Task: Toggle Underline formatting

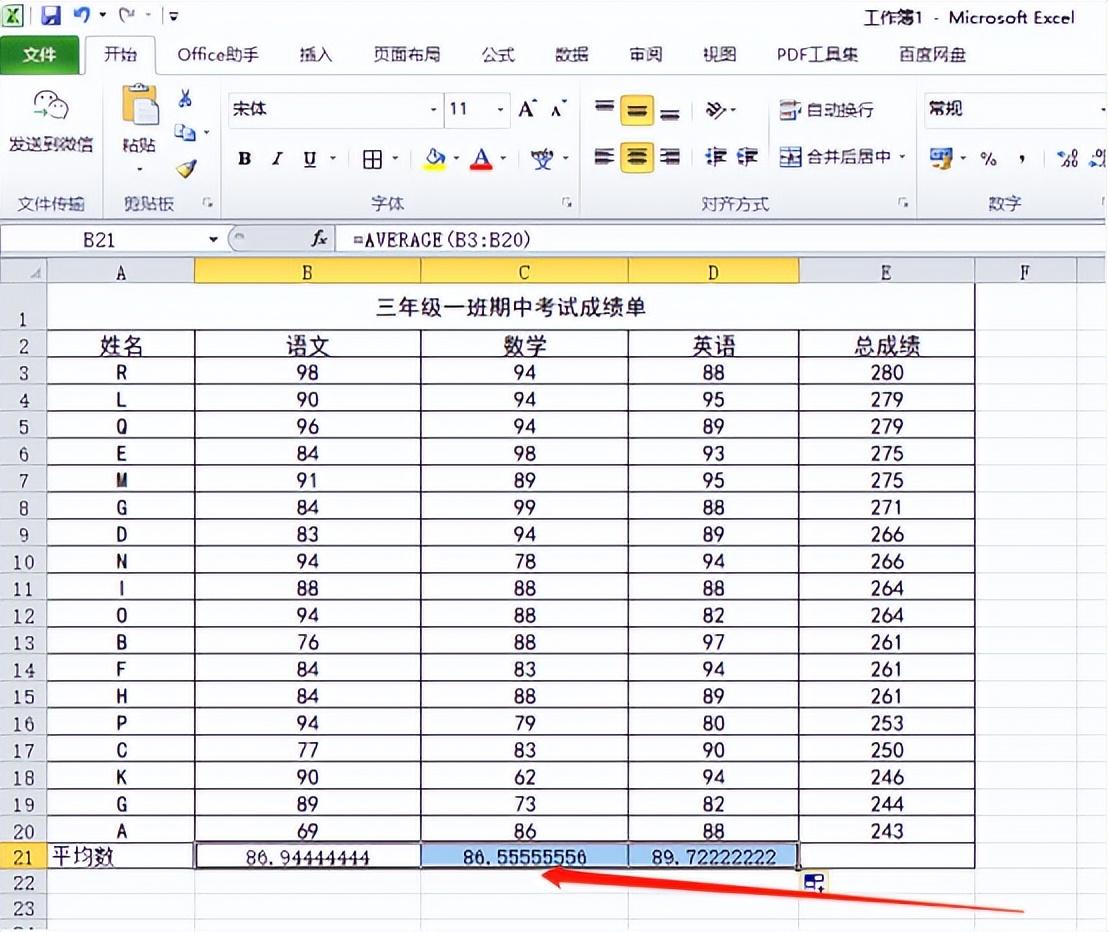Action: (x=310, y=159)
